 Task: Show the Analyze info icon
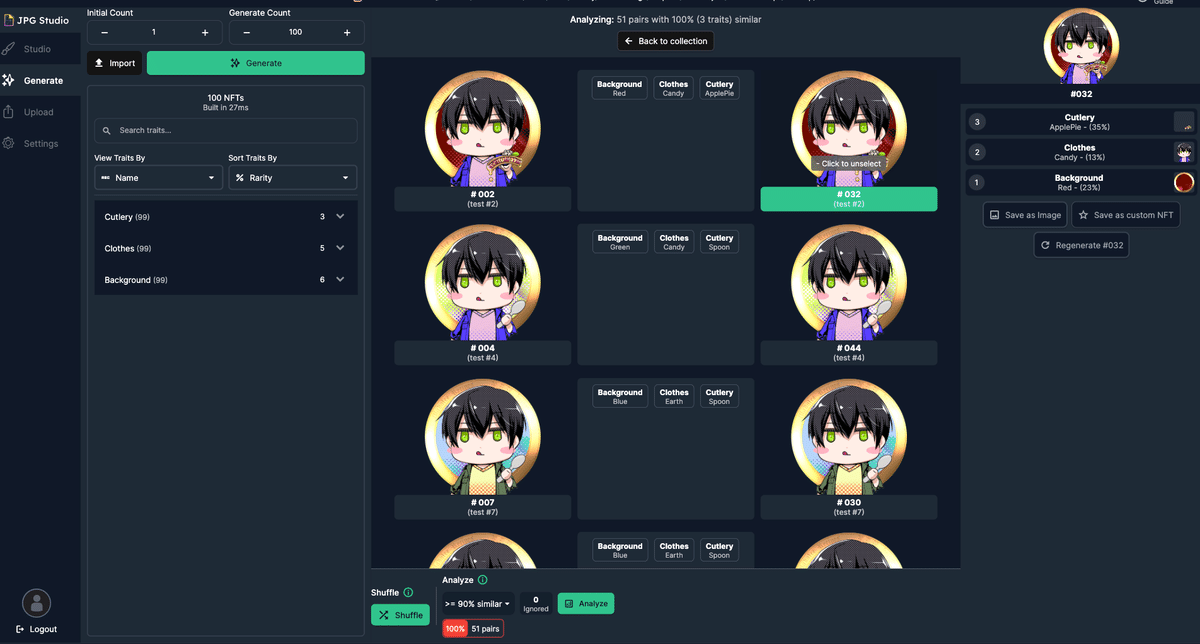point(483,580)
